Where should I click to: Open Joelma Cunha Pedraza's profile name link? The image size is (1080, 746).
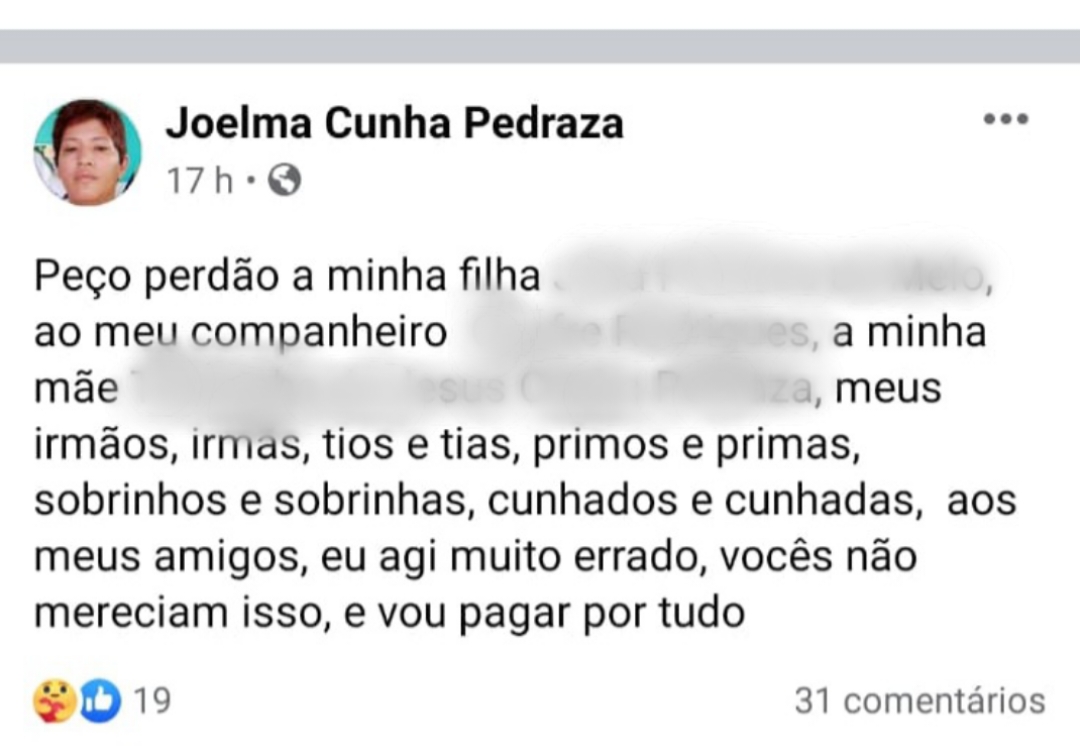(x=394, y=123)
